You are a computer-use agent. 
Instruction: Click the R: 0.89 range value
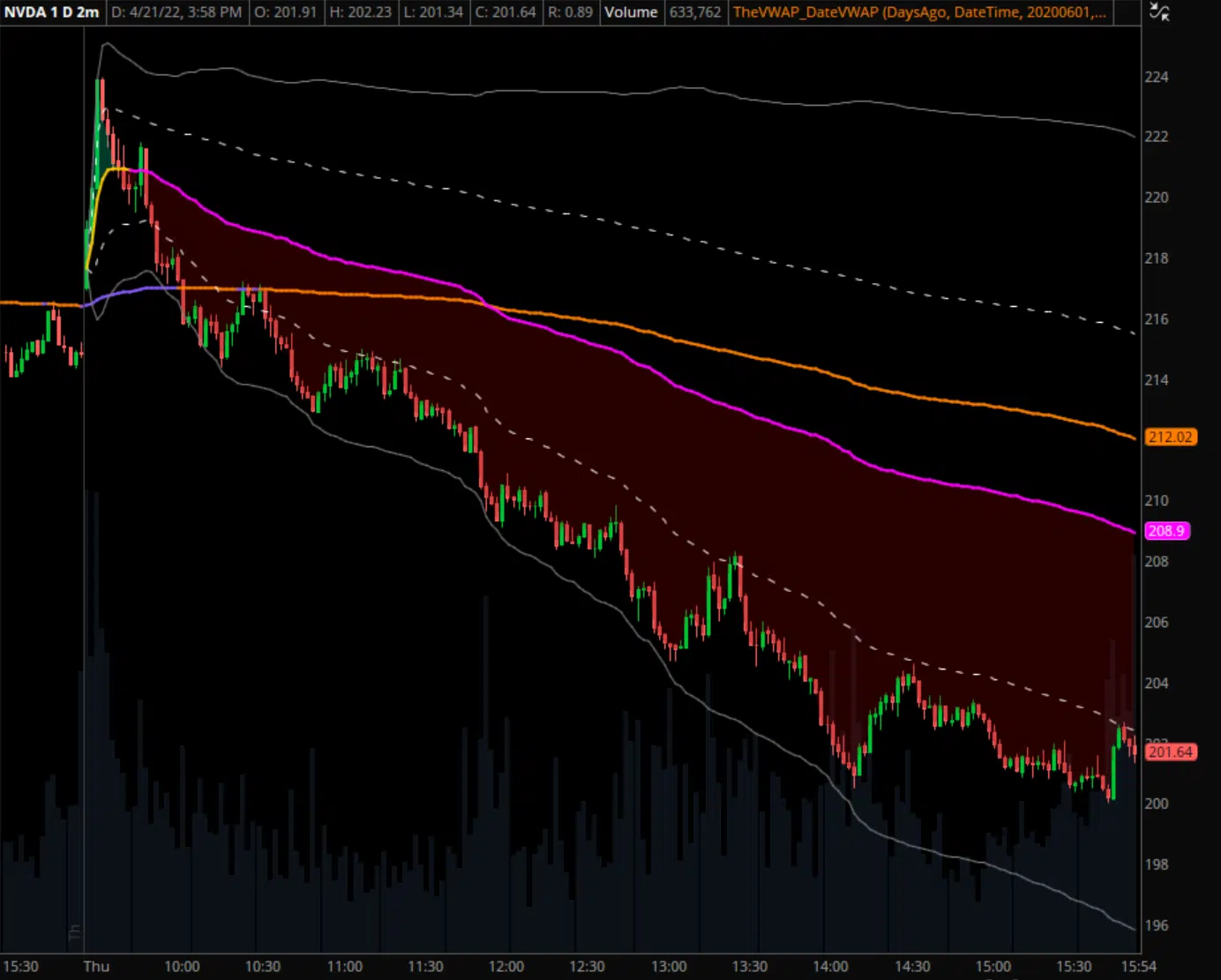coord(570,12)
